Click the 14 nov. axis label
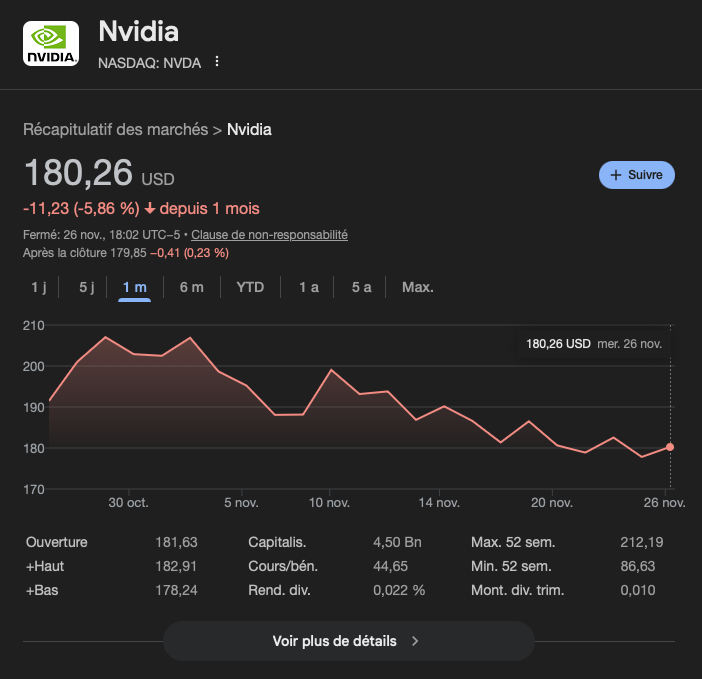This screenshot has height=679, width=702. click(x=439, y=503)
